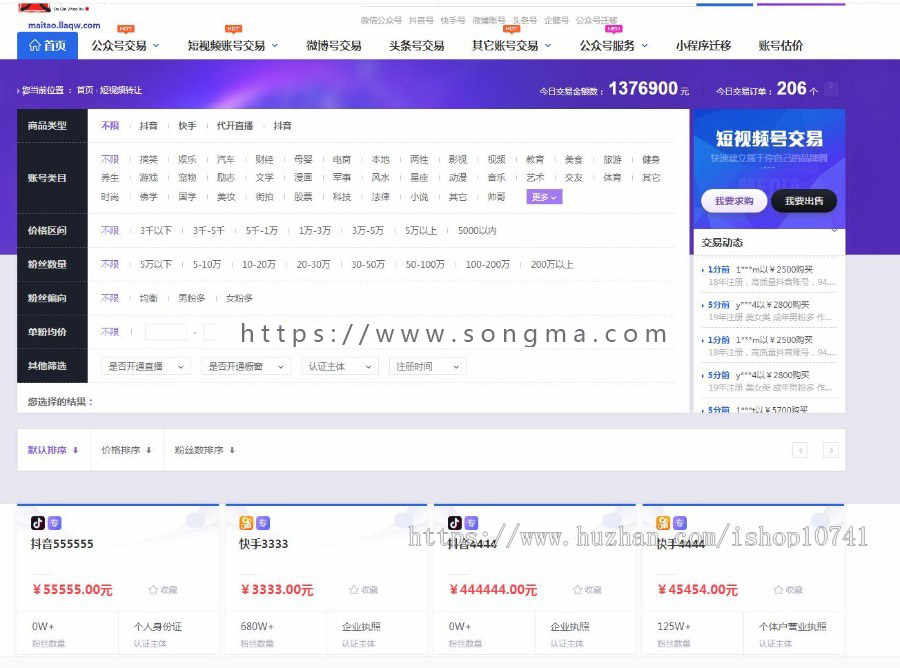The image size is (900, 668).
Task: Select price range 5万以上
Action: [x=421, y=231]
